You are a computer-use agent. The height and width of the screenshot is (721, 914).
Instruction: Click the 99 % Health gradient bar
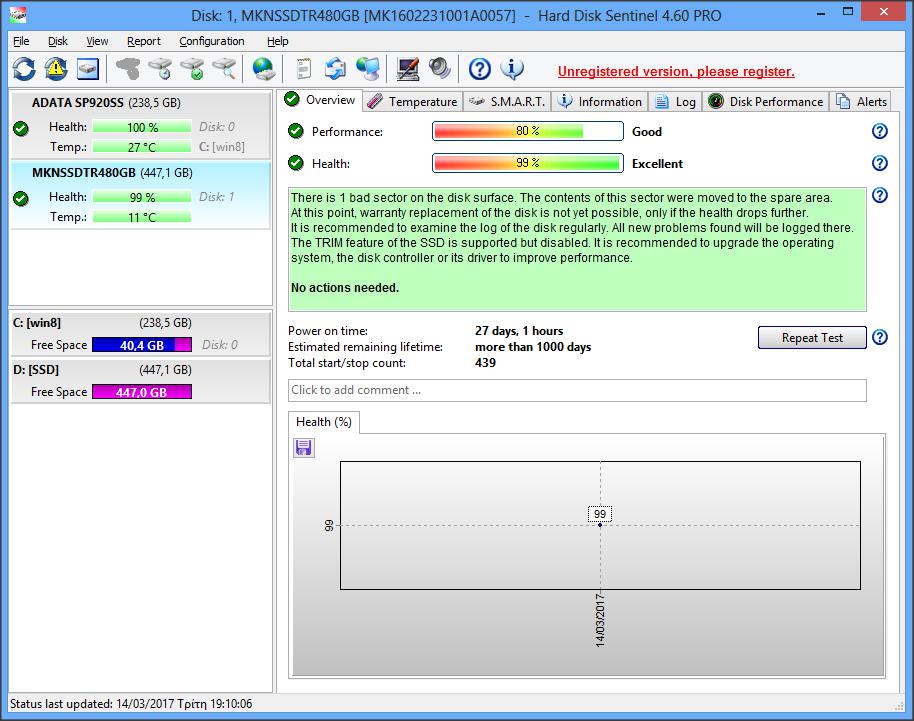(x=528, y=163)
